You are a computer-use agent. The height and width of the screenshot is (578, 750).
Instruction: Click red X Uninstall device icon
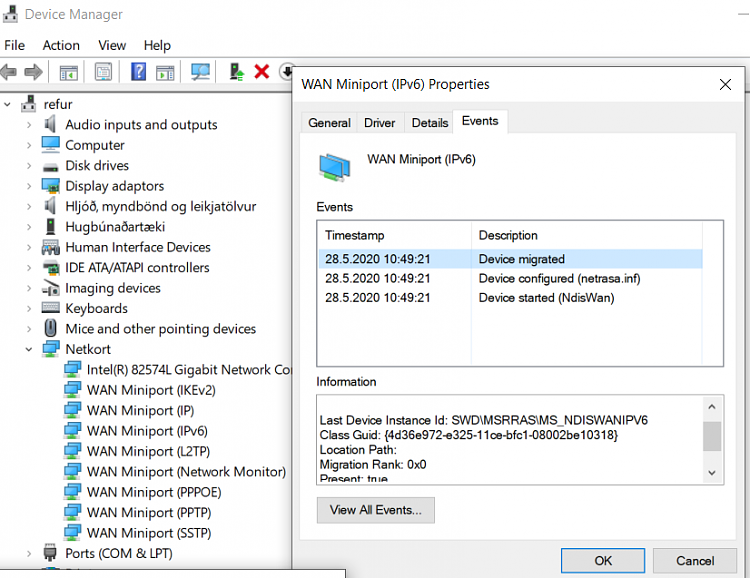262,72
